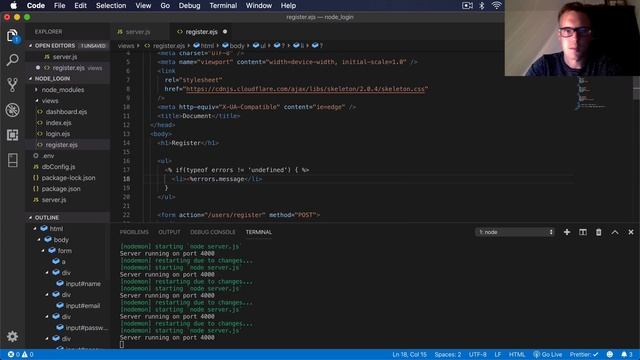Switch to DEBUG CONSOLE panel tab
Viewport: 640px width, 360px height.
click(x=213, y=232)
